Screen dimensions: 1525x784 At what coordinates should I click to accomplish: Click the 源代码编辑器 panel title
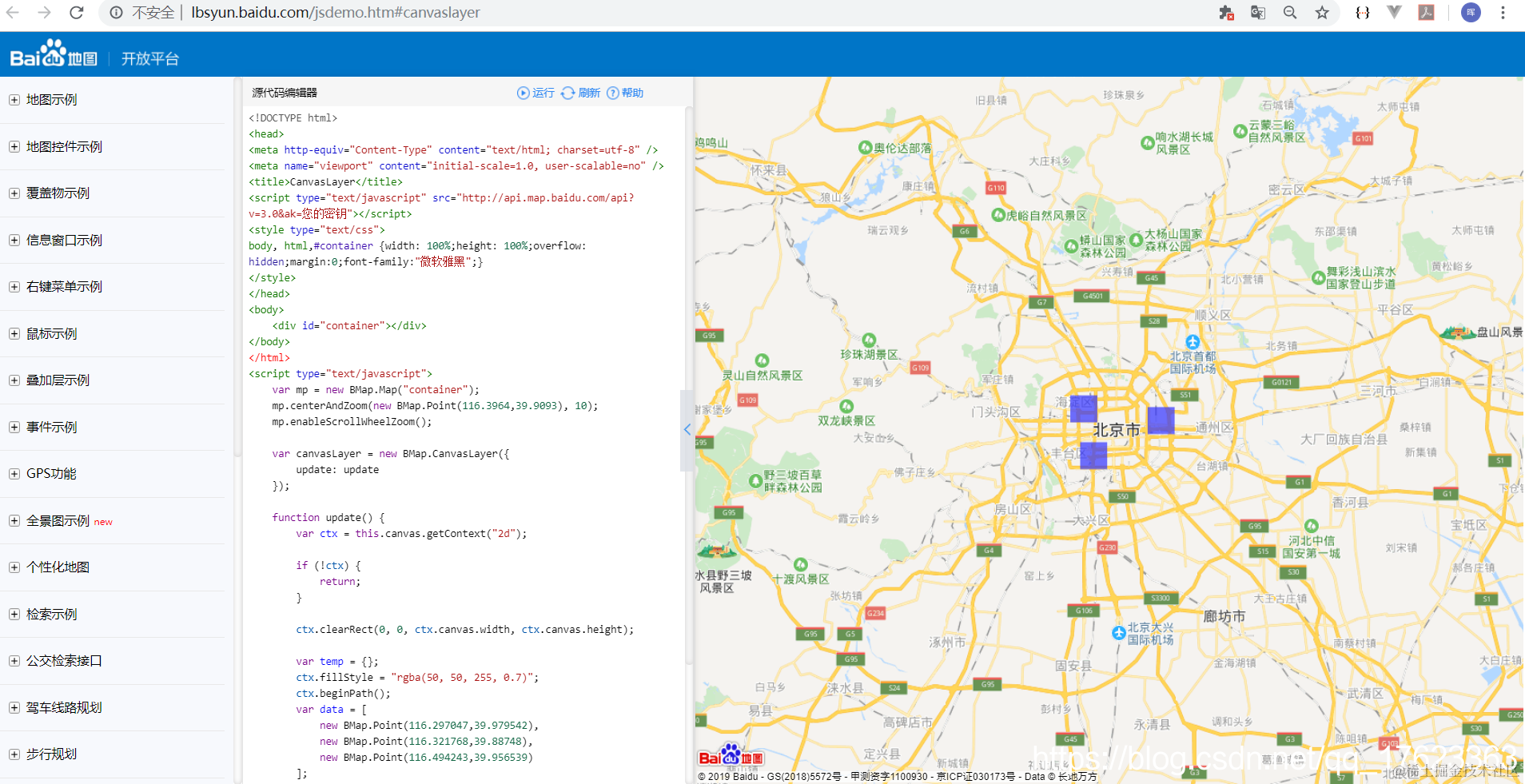click(285, 93)
